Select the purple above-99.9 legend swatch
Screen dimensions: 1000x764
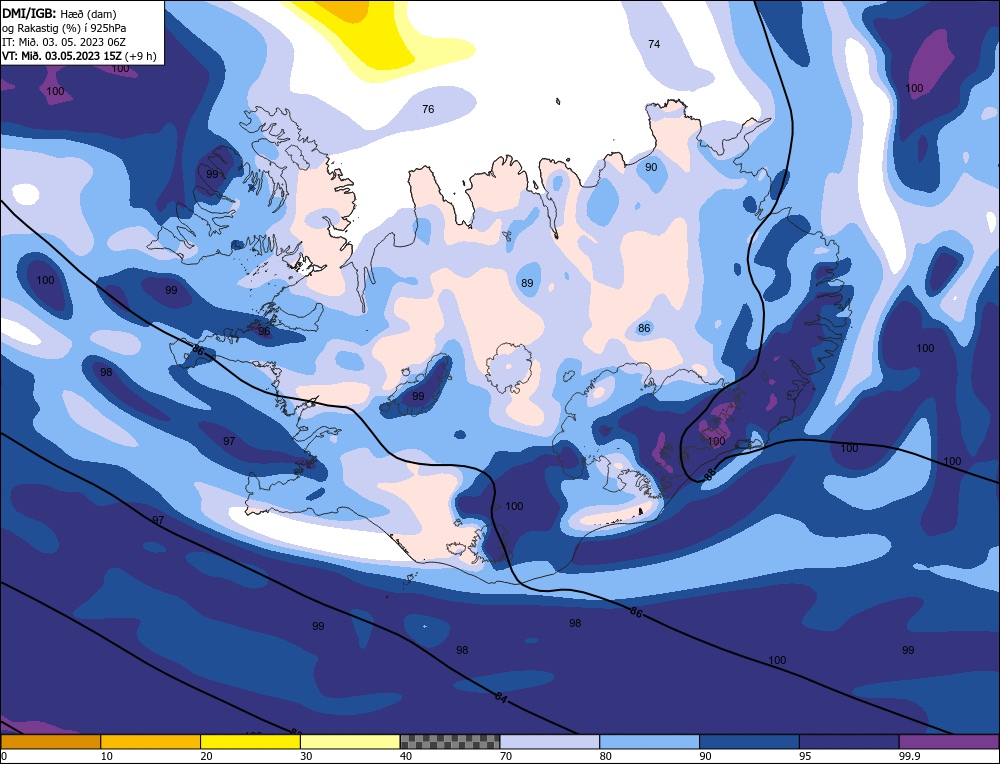pyautogui.click(x=949, y=741)
